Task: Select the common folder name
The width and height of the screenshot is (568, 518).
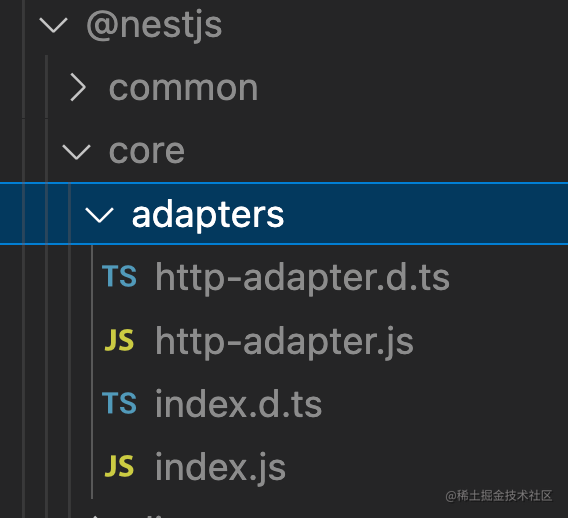Action: click(183, 88)
